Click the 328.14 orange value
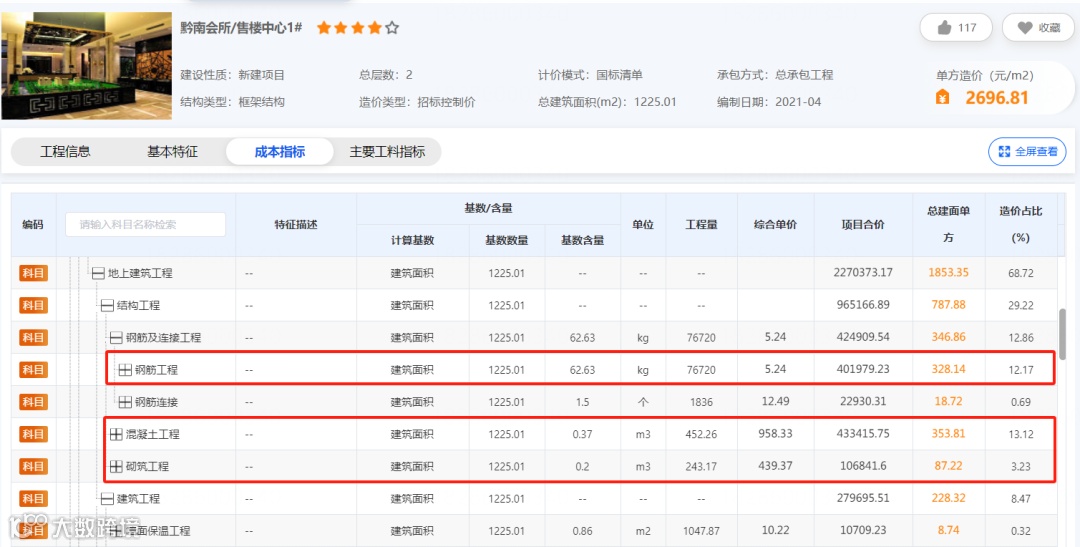Screen dimensions: 1080x547 click(948, 369)
